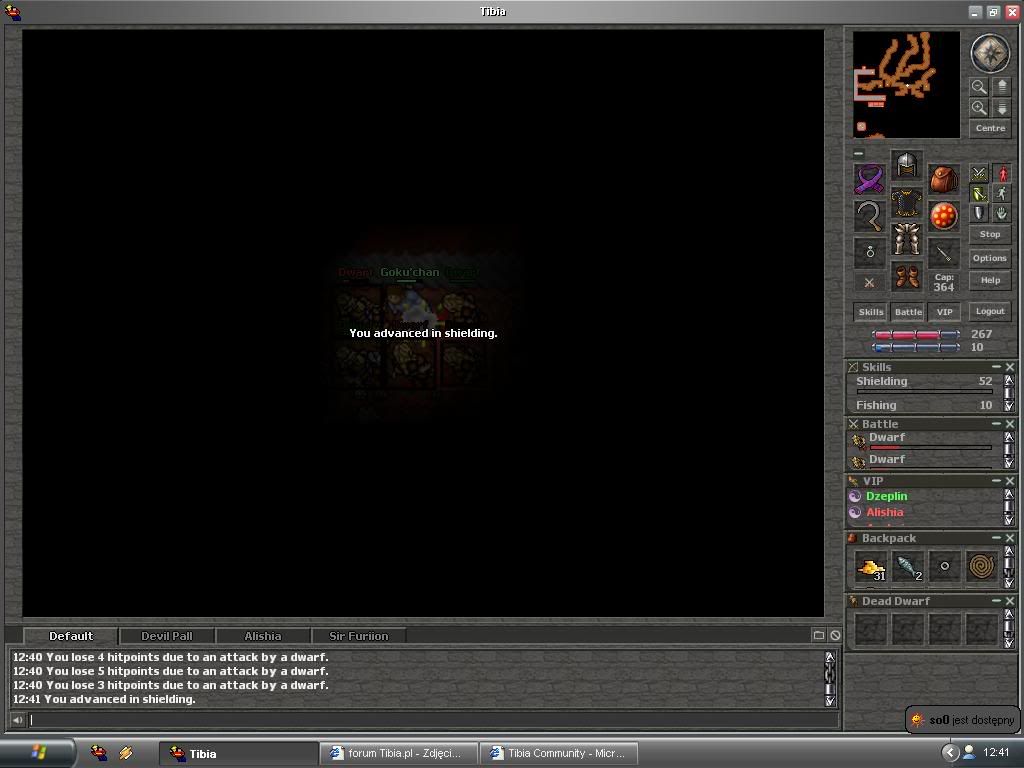Collapse the inventory panel with minus button
The height and width of the screenshot is (768, 1024).
(x=859, y=153)
